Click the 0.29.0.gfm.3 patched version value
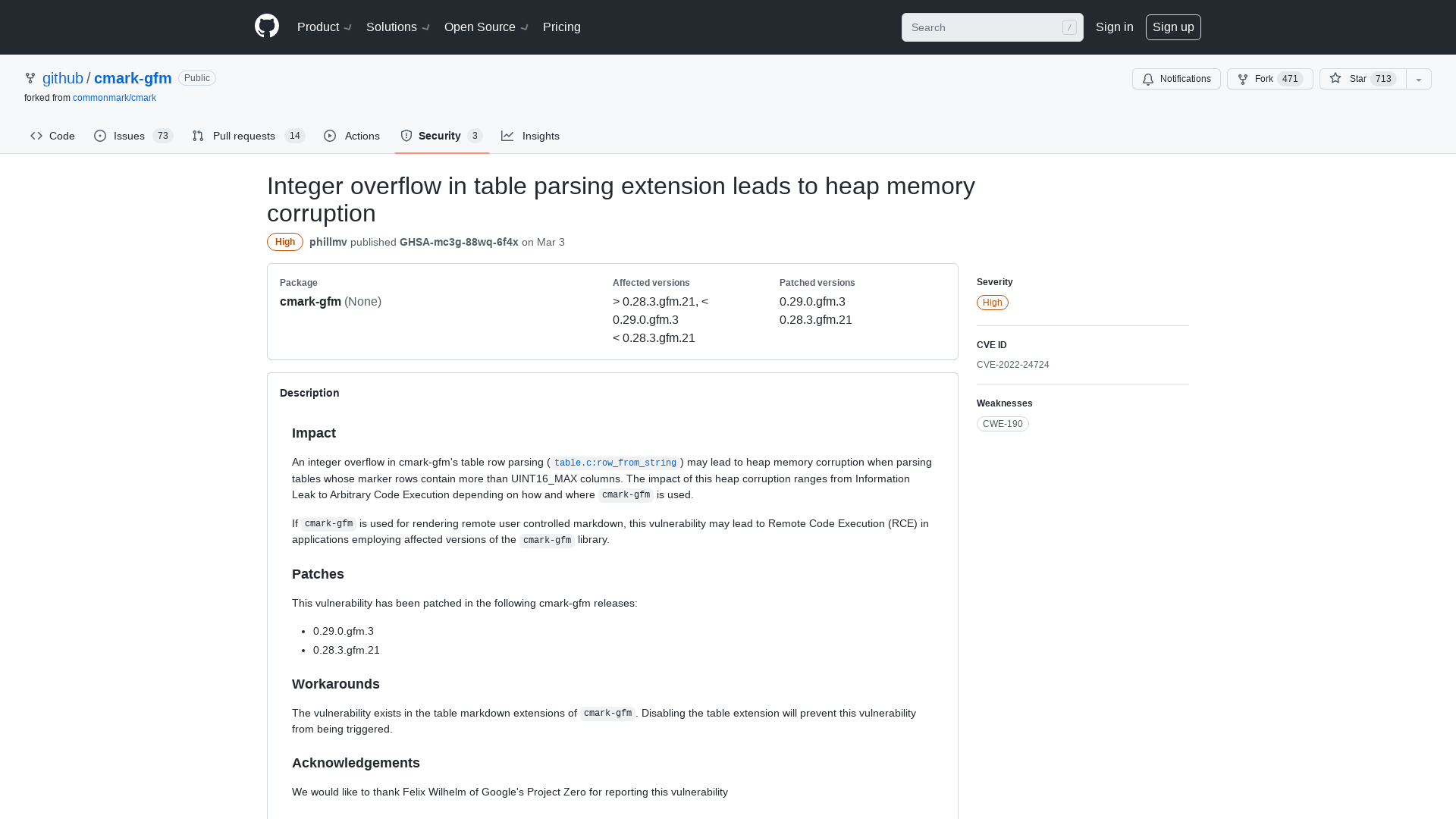Image resolution: width=1456 pixels, height=819 pixels. point(812,302)
